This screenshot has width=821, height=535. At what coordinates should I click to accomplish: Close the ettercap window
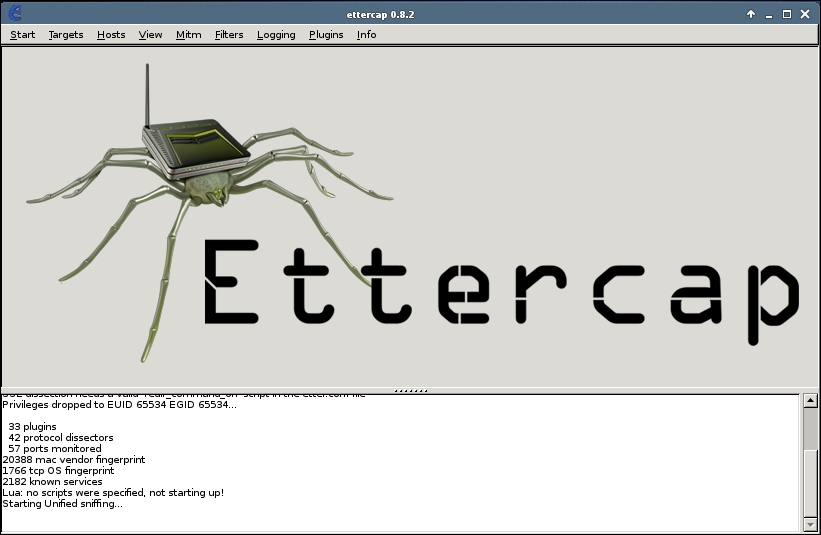point(805,14)
